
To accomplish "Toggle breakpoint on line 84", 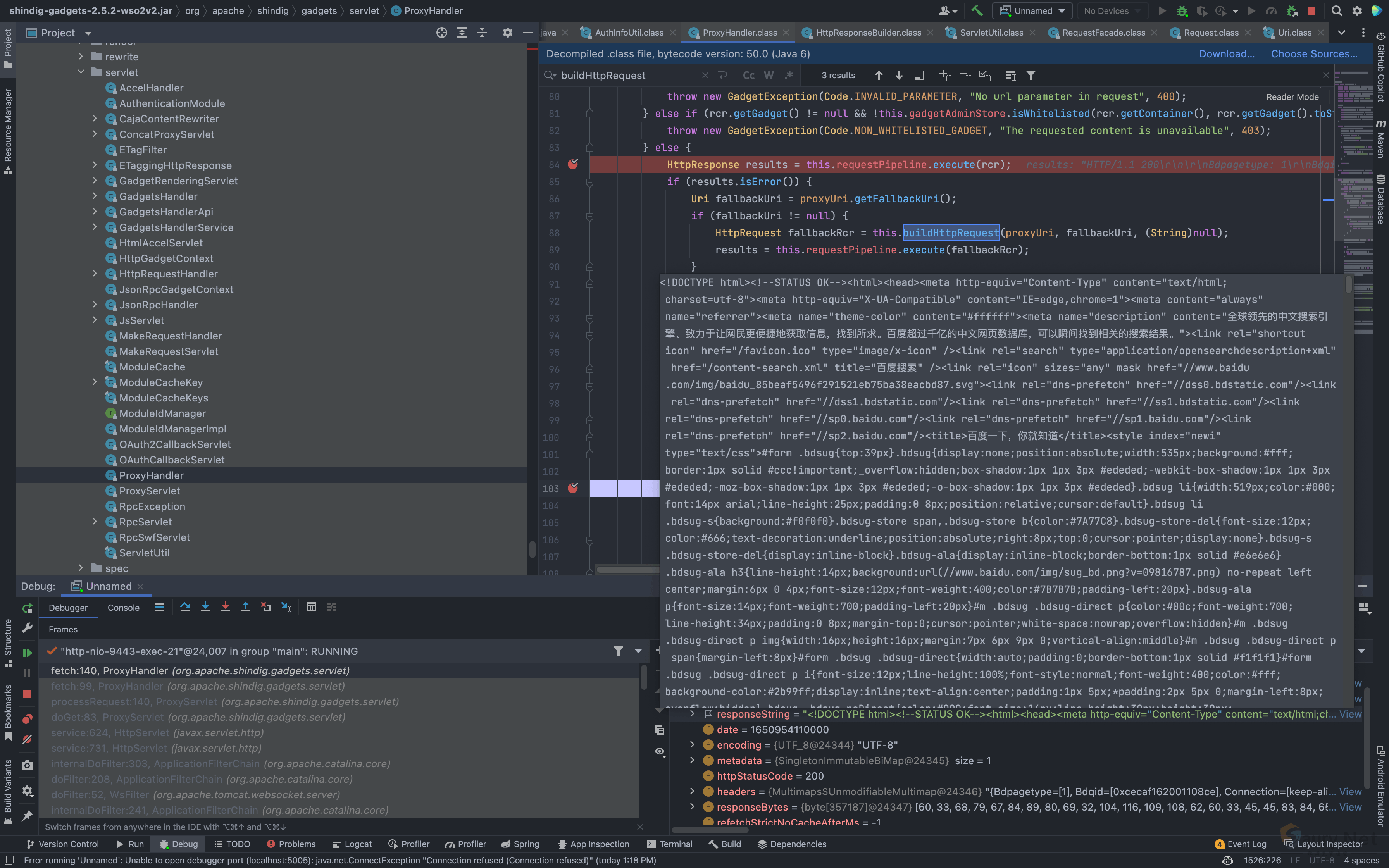I will (573, 165).
